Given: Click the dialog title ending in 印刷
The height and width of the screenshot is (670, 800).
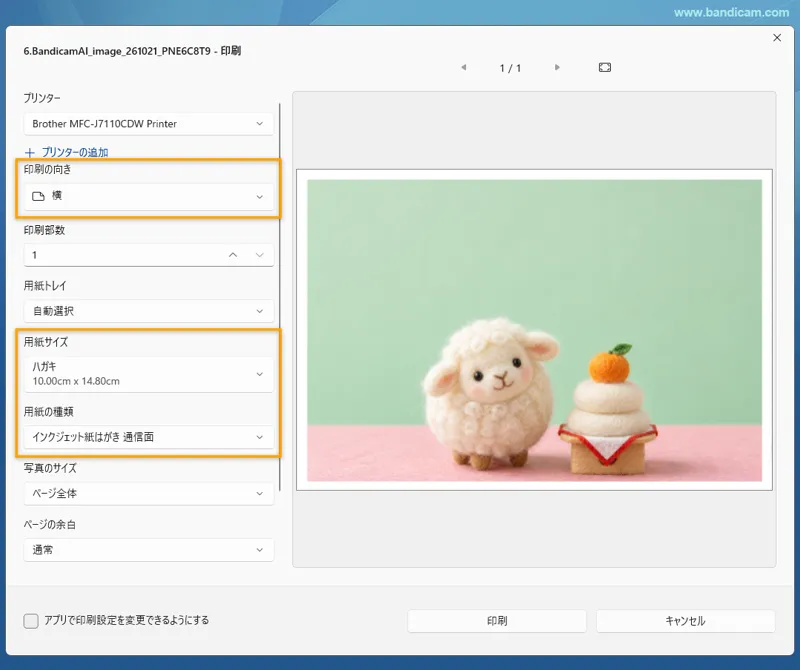Looking at the screenshot, I should pos(132,51).
